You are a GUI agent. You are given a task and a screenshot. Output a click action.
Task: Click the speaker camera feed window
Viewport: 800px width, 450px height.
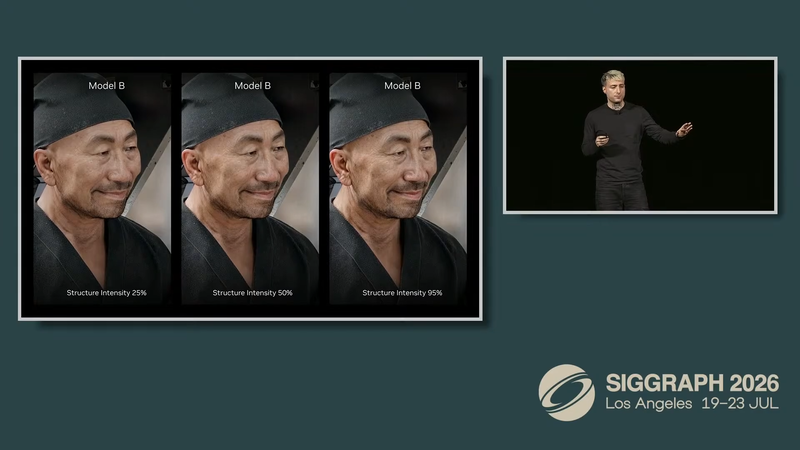point(640,135)
